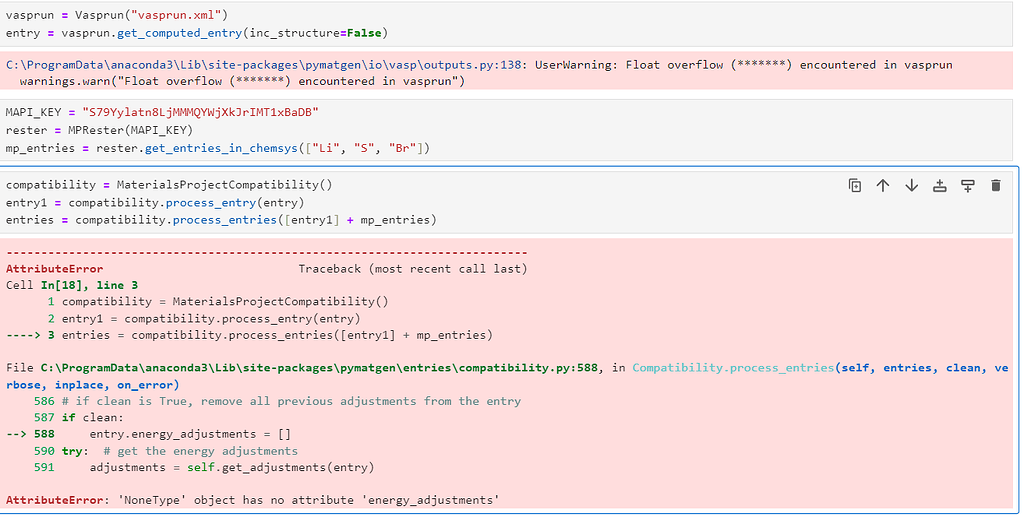Click the Compatibility.process_entries function name in traceback
This screenshot has width=1024, height=517.
(733, 368)
